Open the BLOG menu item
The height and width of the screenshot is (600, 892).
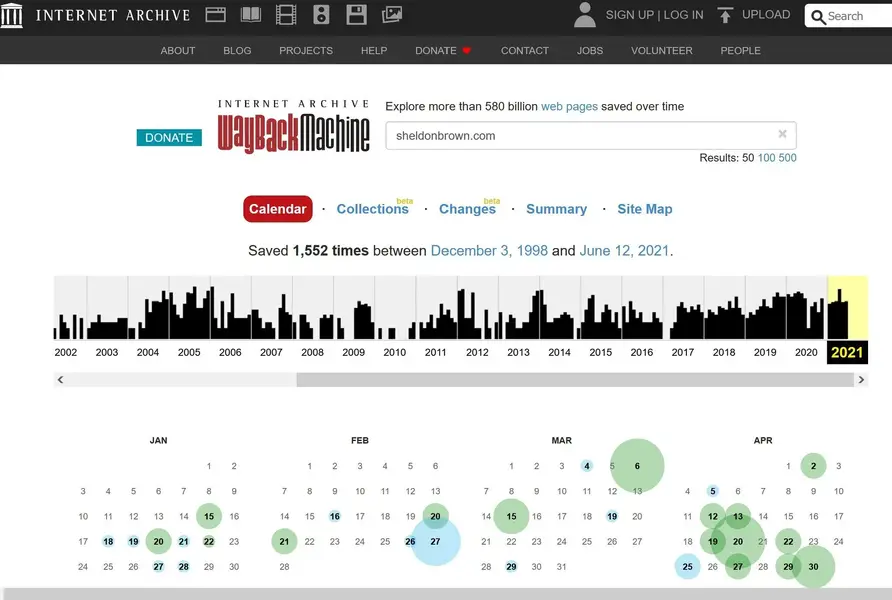coord(237,51)
